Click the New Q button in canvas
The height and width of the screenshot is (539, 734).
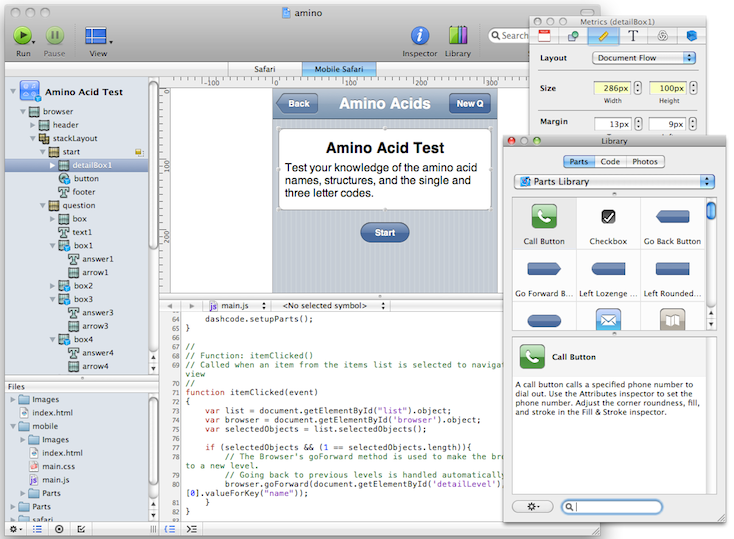tap(470, 103)
